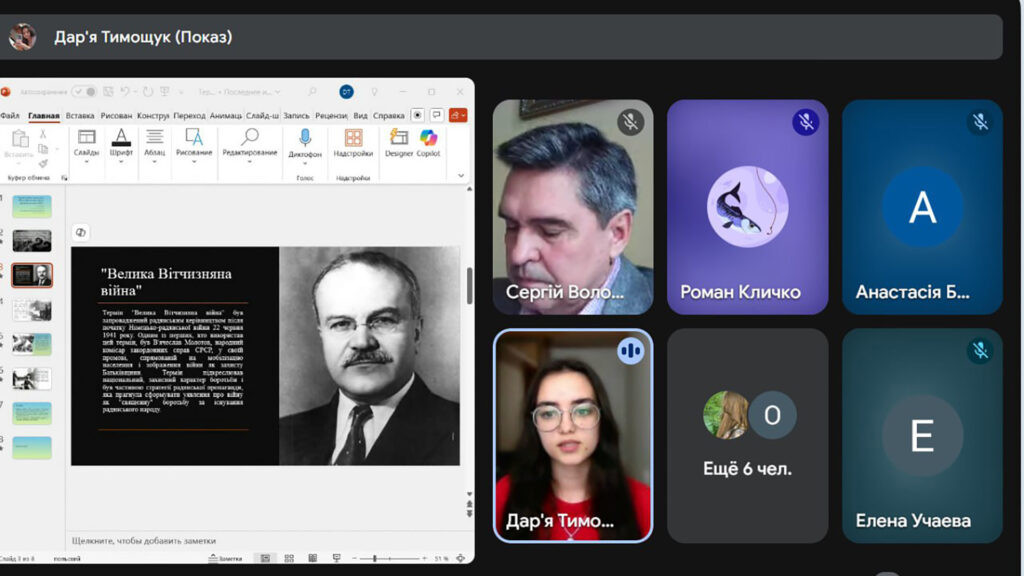Open the Файл menu
Viewport: 1024px width, 576px height.
tap(10, 116)
